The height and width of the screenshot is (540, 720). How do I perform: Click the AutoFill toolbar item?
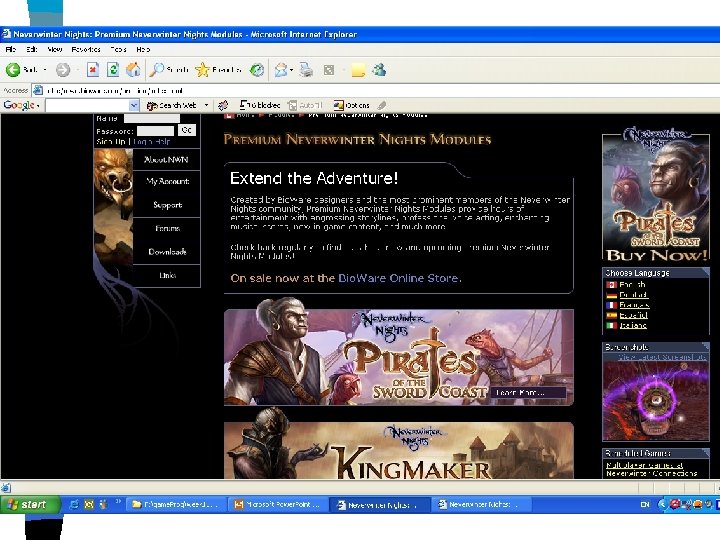[x=305, y=106]
